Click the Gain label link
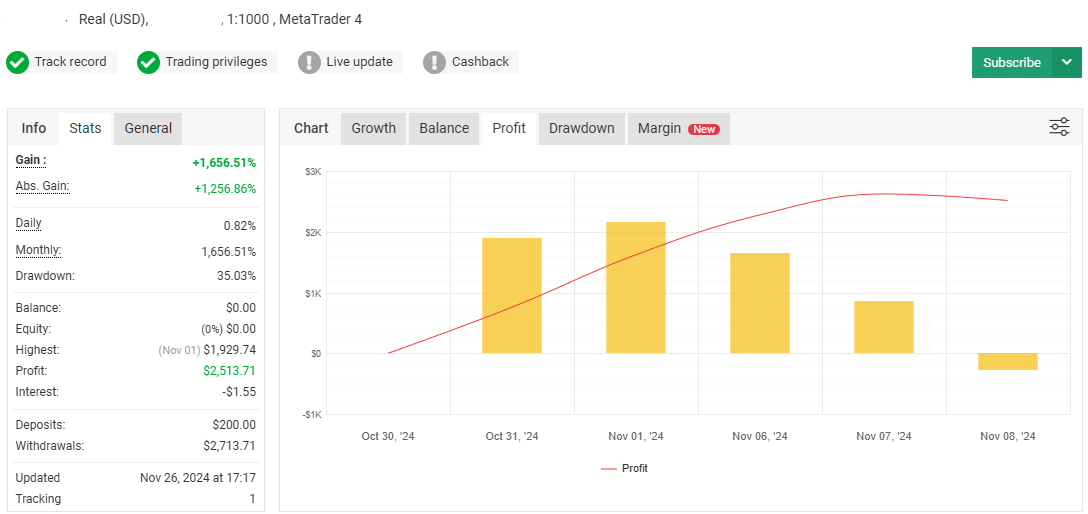The image size is (1088, 514). 31,161
